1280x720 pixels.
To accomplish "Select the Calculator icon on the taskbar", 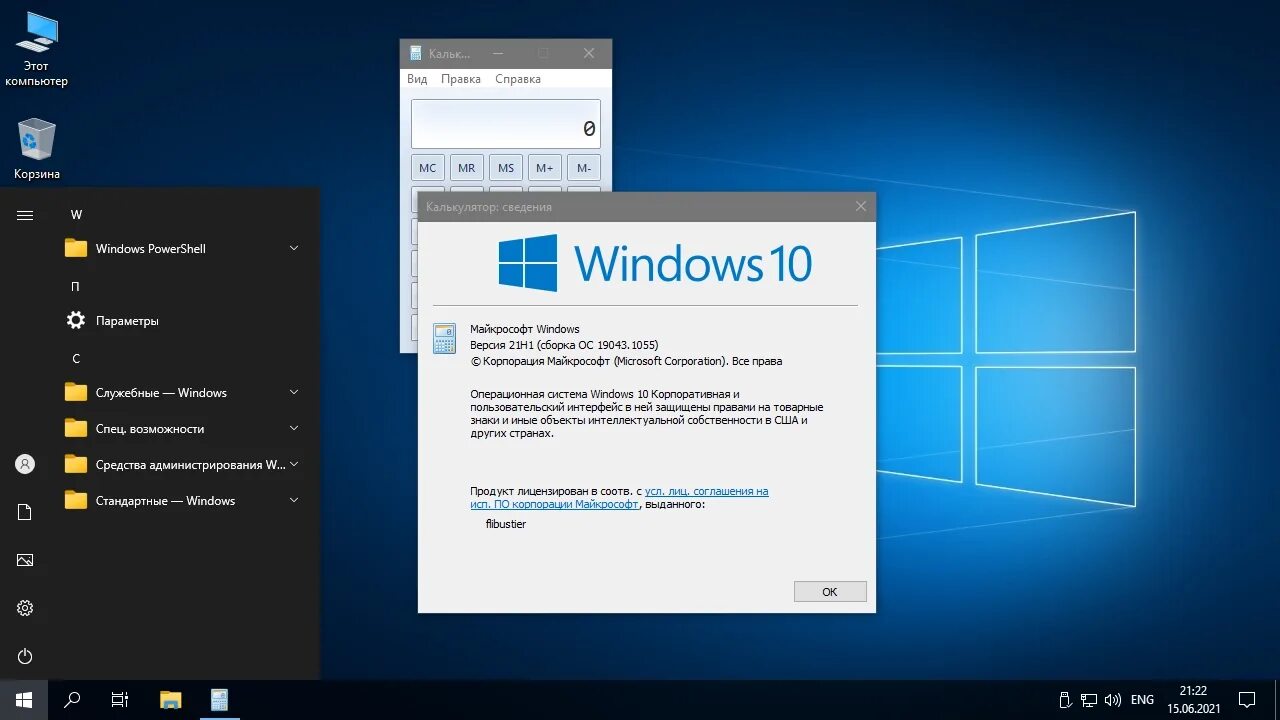I will pos(219,700).
